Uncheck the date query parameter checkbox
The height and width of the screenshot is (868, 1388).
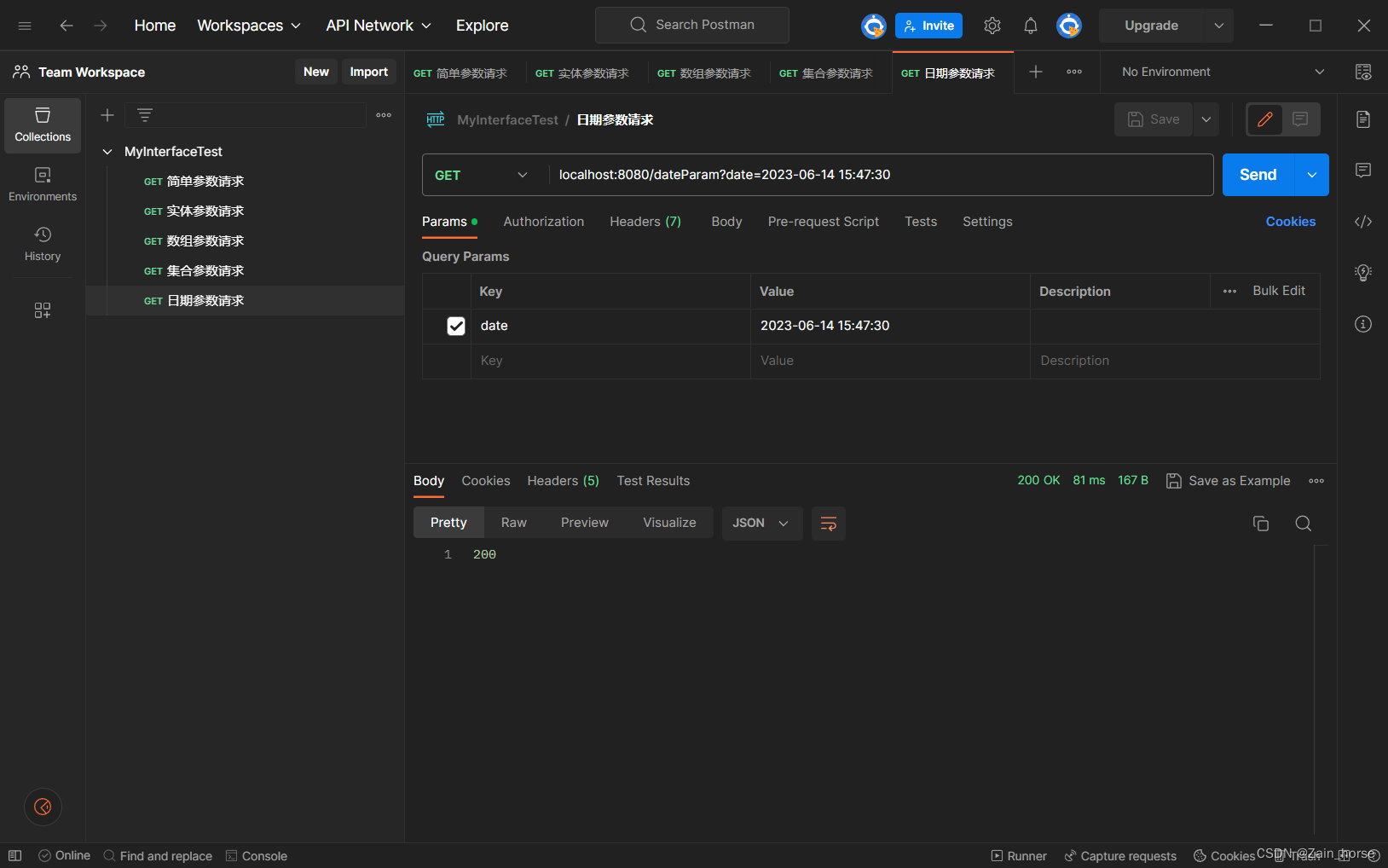(x=456, y=326)
